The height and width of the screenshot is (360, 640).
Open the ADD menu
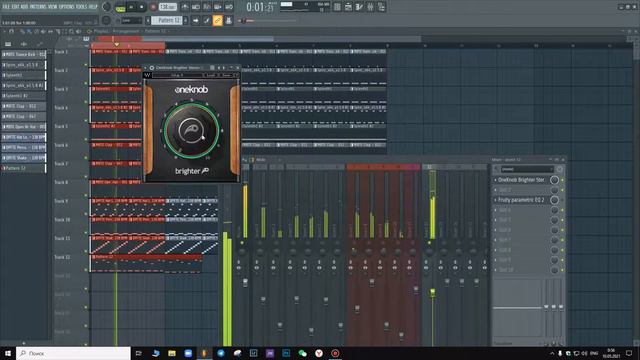point(24,7)
